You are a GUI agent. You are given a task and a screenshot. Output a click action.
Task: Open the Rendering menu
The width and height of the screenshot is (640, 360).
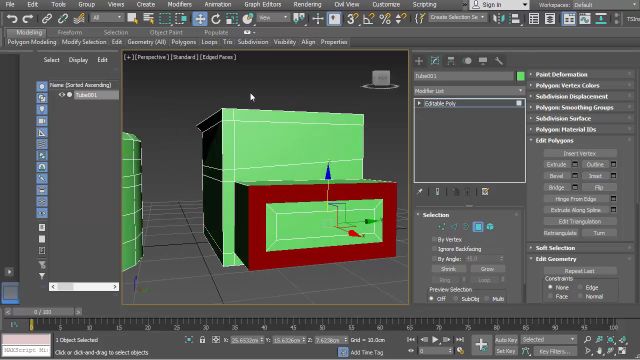(x=307, y=4)
